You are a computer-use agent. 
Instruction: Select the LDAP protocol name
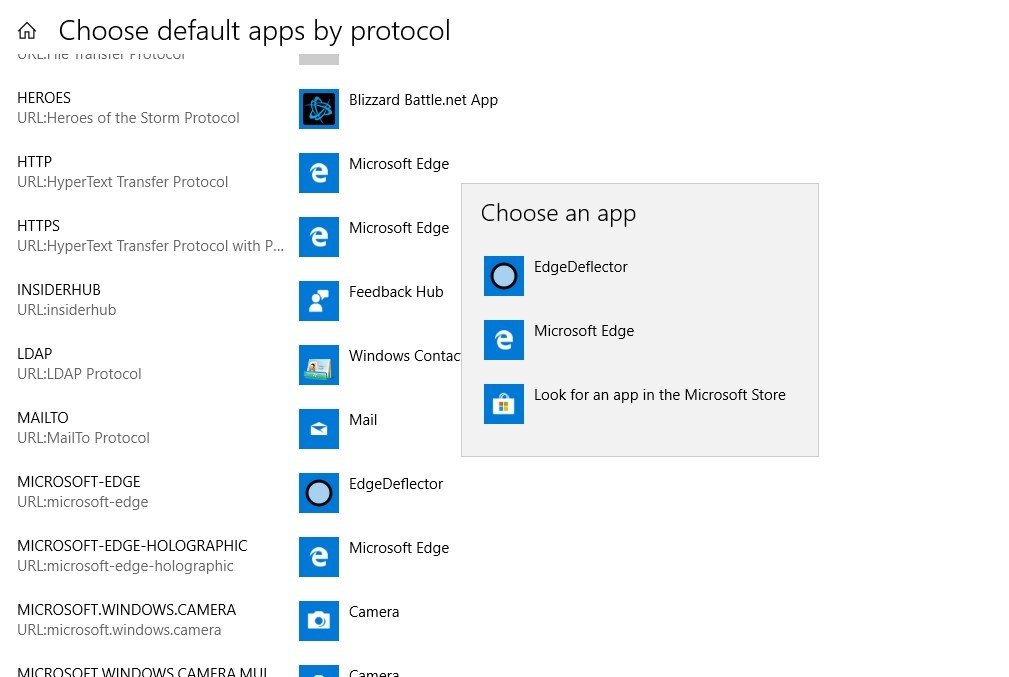tap(35, 354)
